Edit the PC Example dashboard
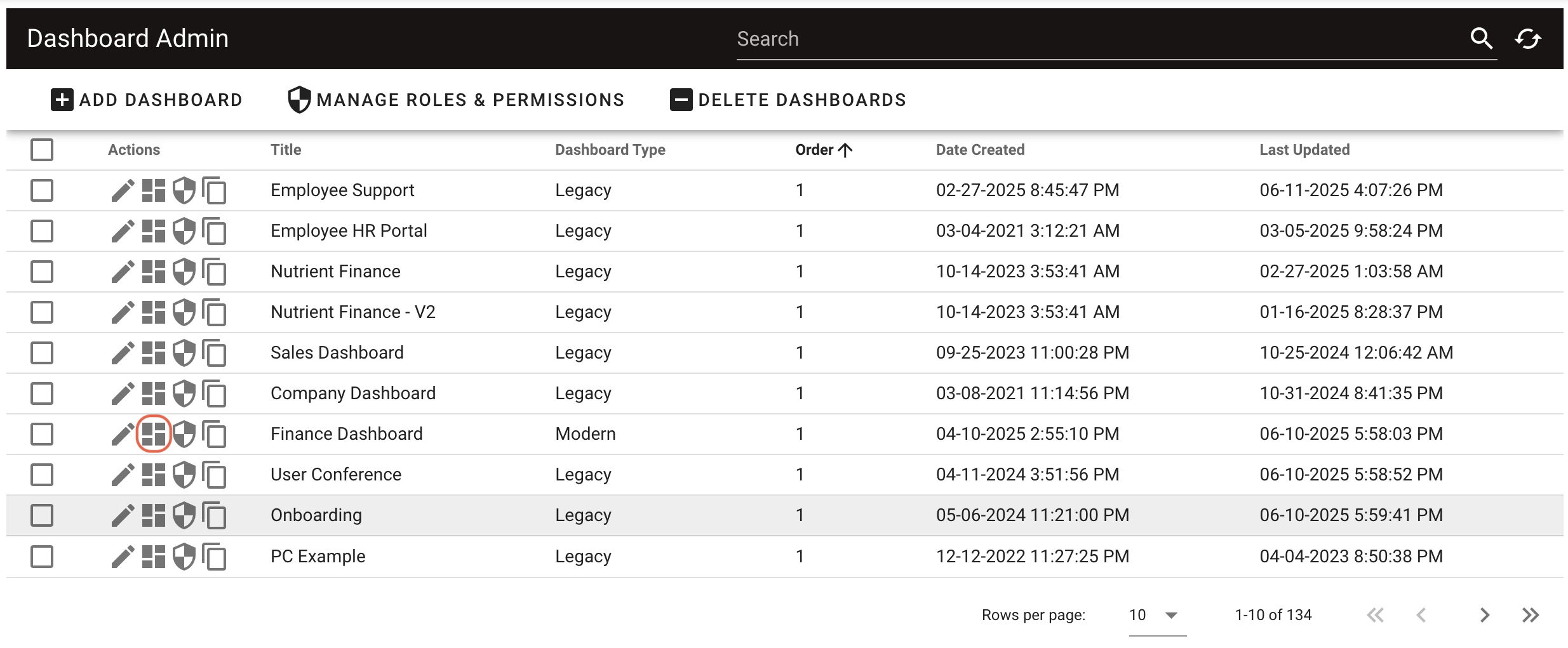1568x648 pixels. pos(123,557)
